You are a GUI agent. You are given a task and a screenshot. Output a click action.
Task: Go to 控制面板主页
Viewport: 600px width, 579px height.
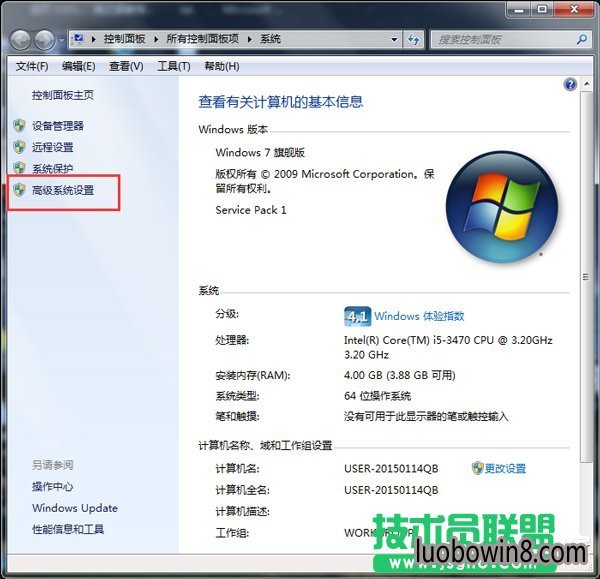point(63,95)
